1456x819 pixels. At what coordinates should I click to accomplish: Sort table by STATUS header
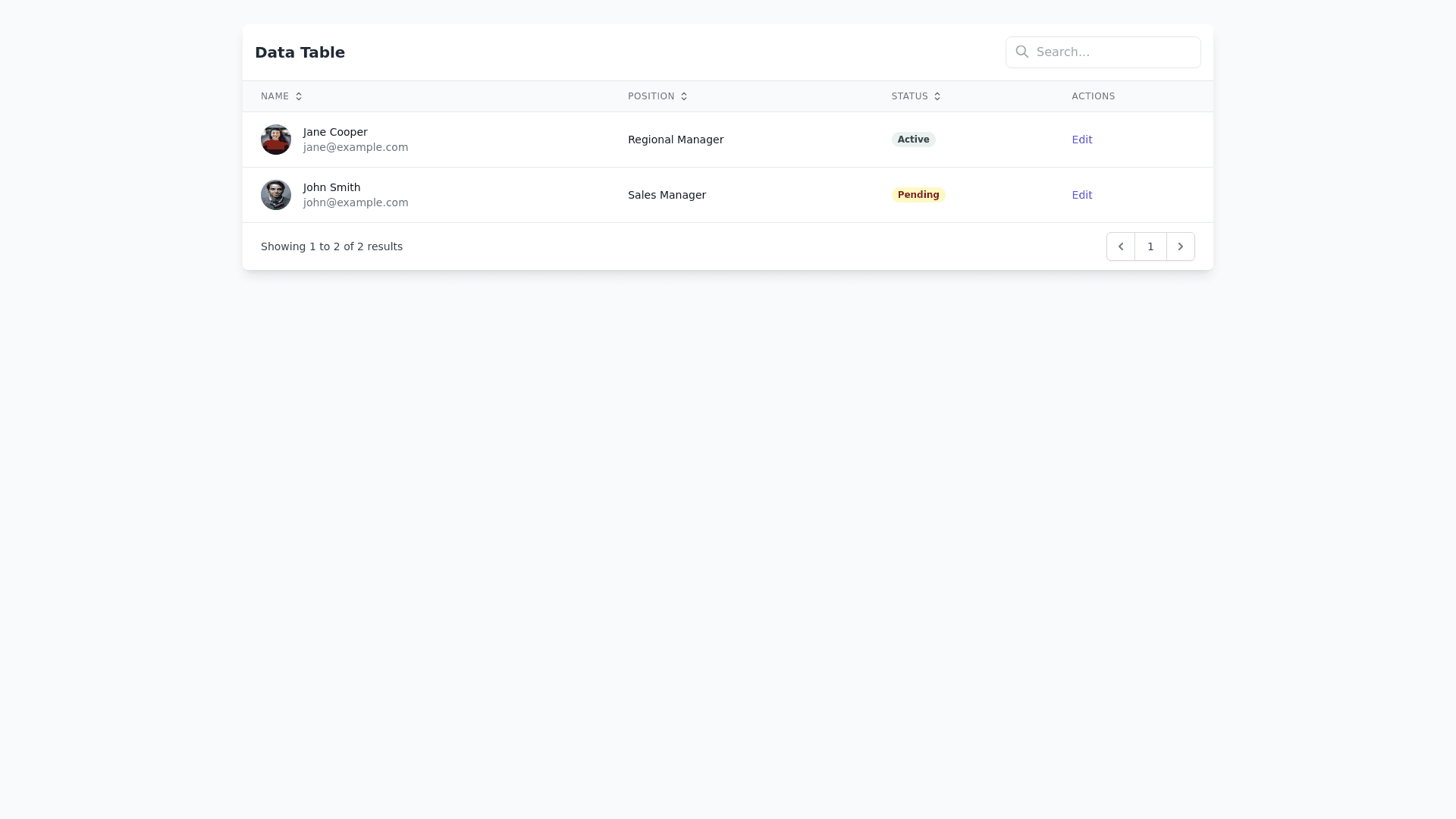coord(909,96)
